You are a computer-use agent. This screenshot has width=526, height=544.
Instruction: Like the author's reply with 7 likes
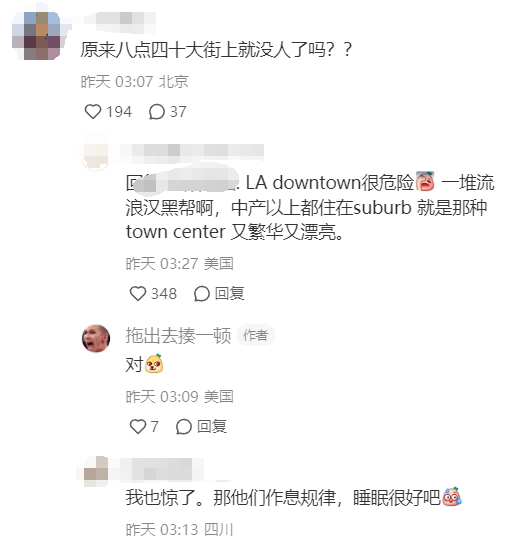(x=138, y=426)
